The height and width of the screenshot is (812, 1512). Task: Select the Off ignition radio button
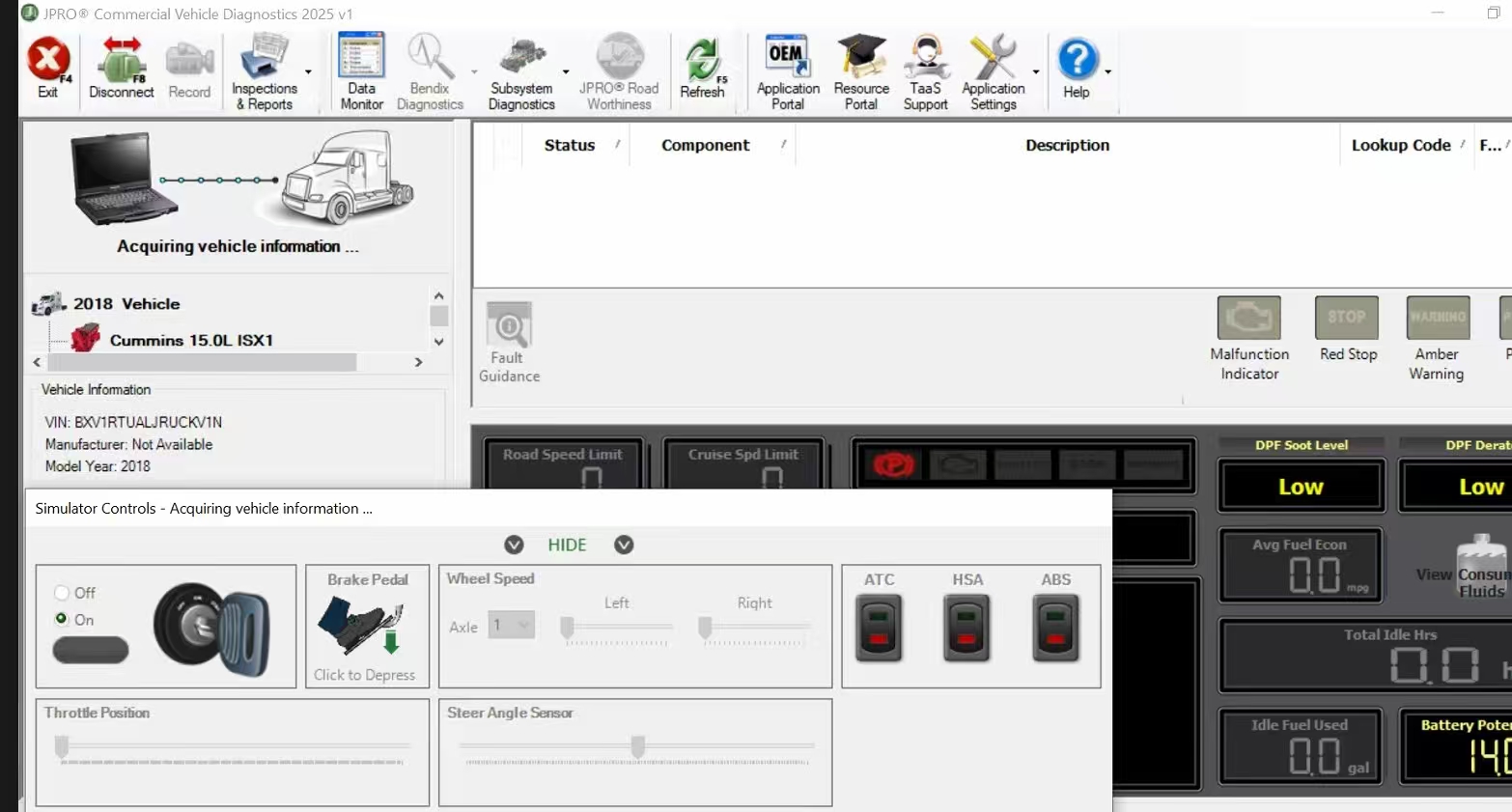point(62,593)
